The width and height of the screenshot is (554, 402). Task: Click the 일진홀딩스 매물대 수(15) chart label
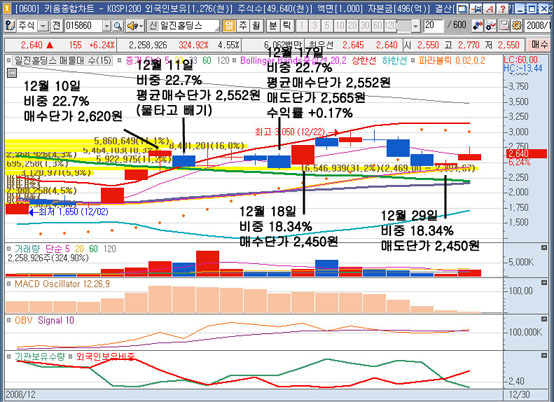[62, 60]
